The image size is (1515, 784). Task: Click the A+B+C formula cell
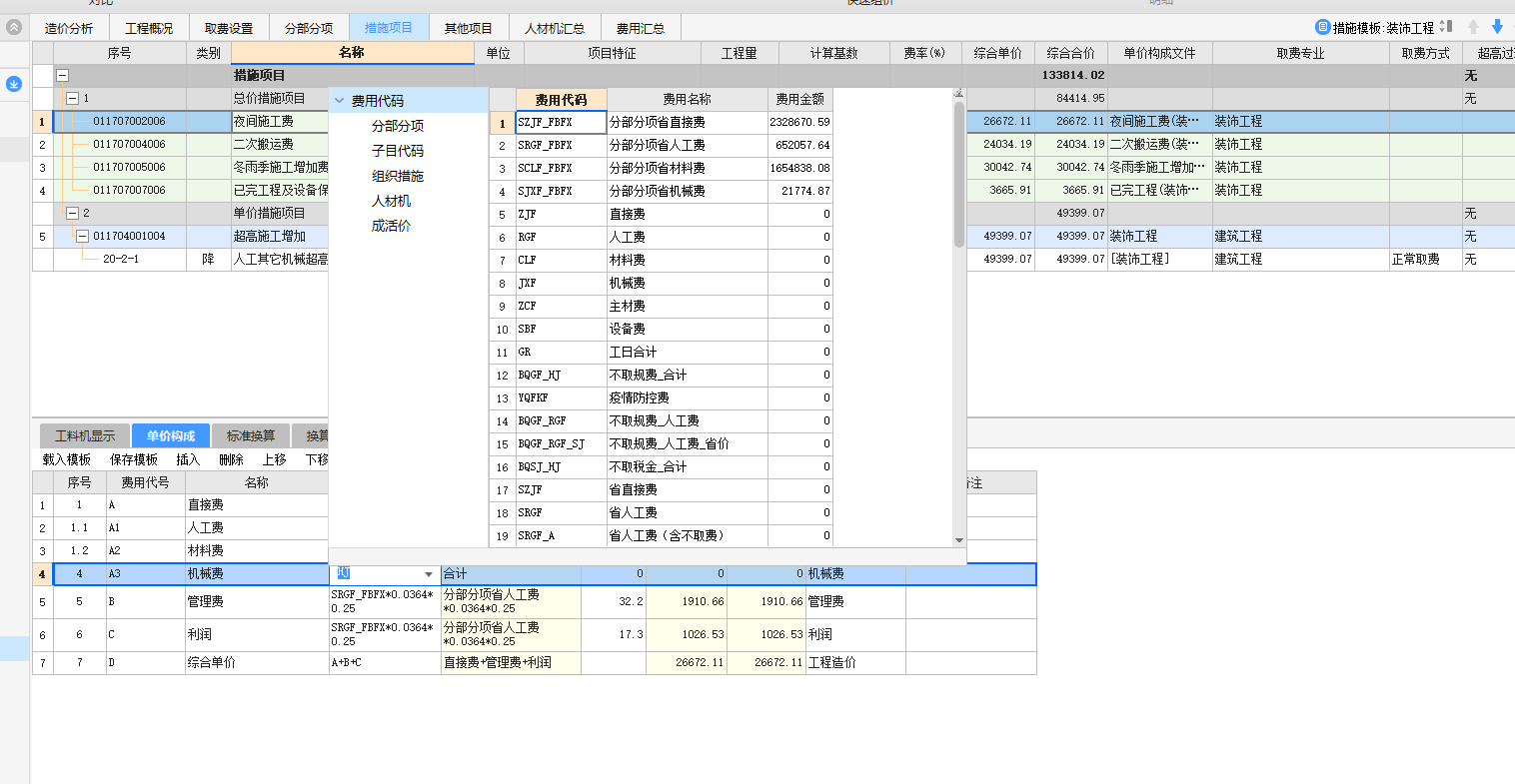pyautogui.click(x=385, y=662)
